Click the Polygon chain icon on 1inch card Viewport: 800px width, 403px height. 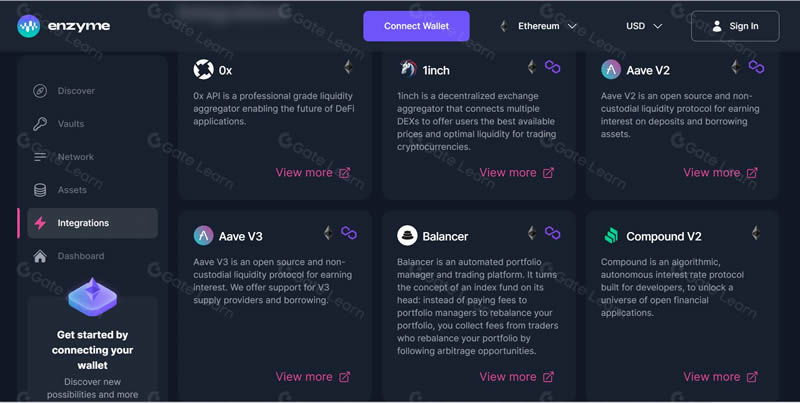pos(553,67)
